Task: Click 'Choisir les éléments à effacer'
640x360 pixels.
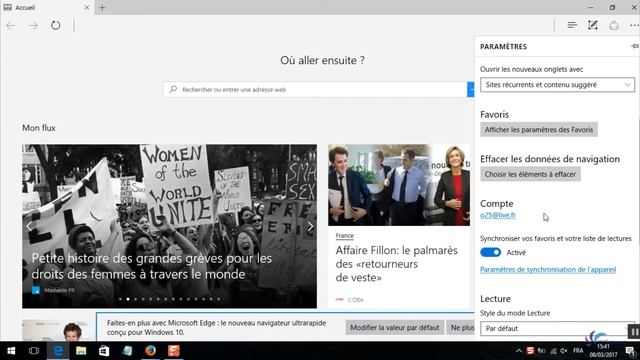Action: 530,174
